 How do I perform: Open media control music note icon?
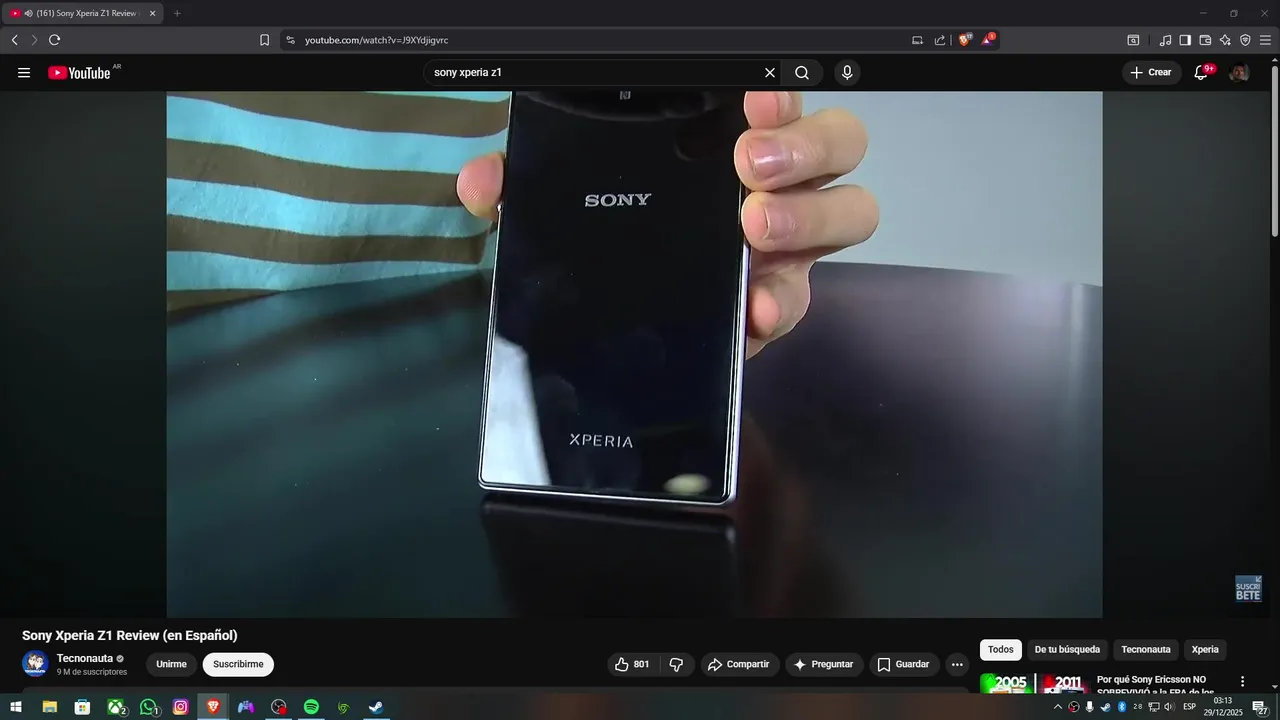(1165, 40)
